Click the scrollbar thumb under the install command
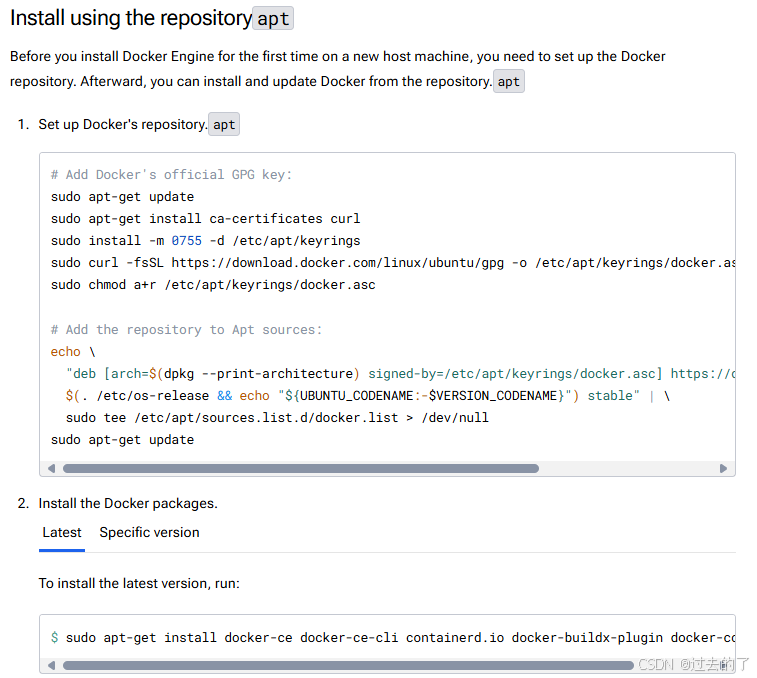Screen dimensions: 757x678 point(348,665)
